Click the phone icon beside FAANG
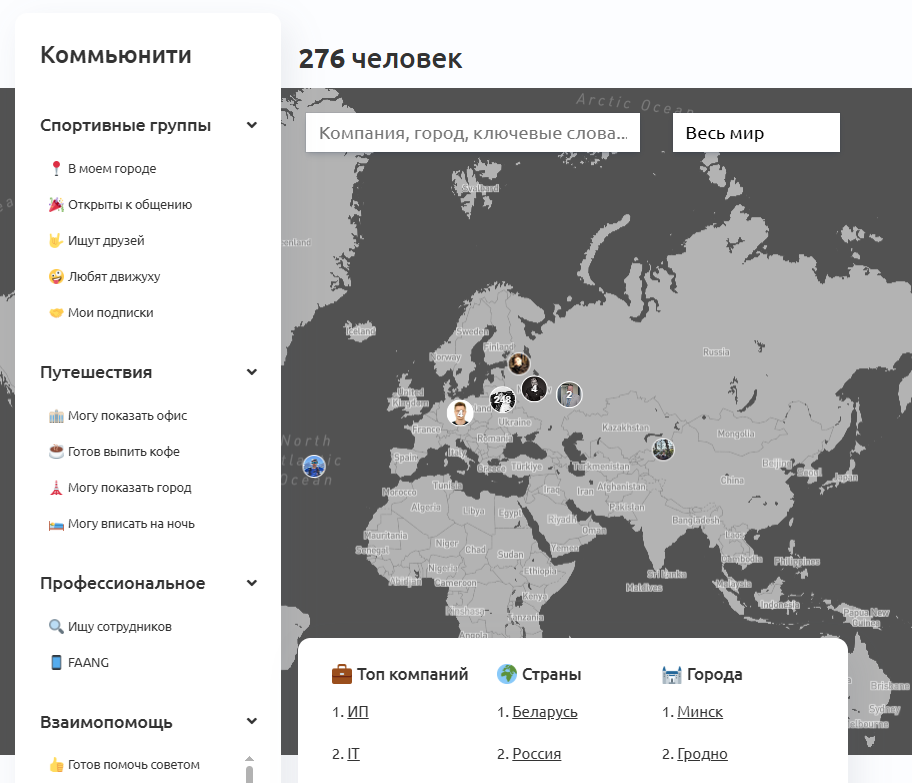This screenshot has width=912, height=783. pos(56,663)
